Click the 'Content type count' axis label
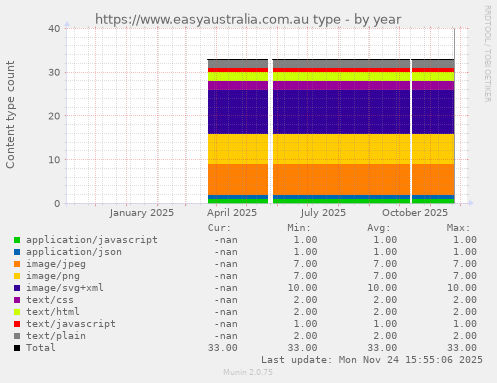This screenshot has height=383, width=497. point(10,115)
